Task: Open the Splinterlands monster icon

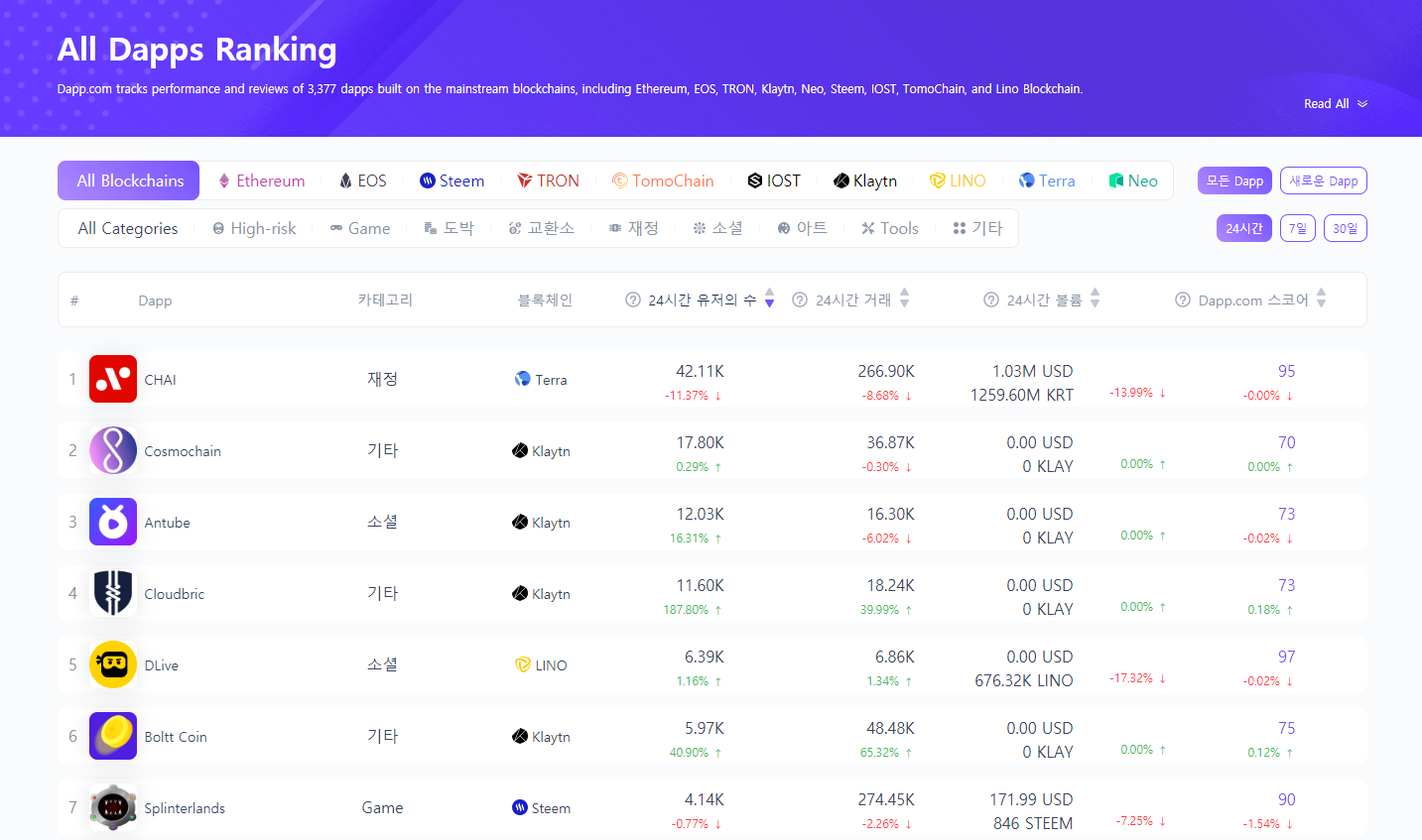Action: point(113,807)
